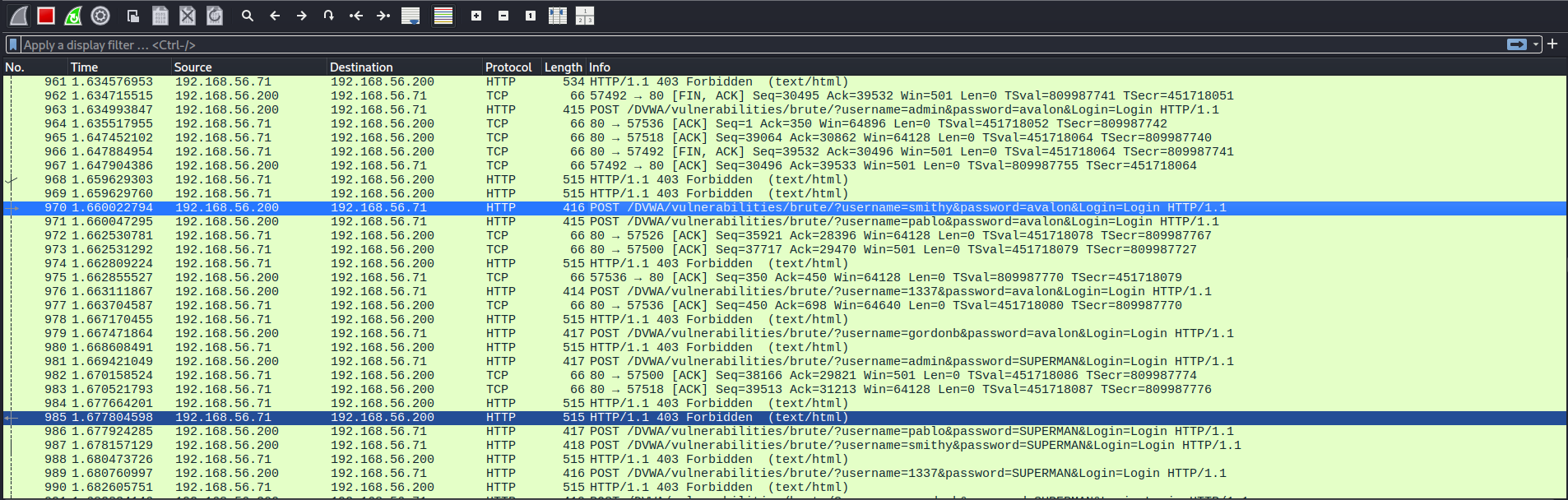The height and width of the screenshot is (500, 1568).
Task: Toggle auto-scroll during live capture
Action: click(x=411, y=16)
